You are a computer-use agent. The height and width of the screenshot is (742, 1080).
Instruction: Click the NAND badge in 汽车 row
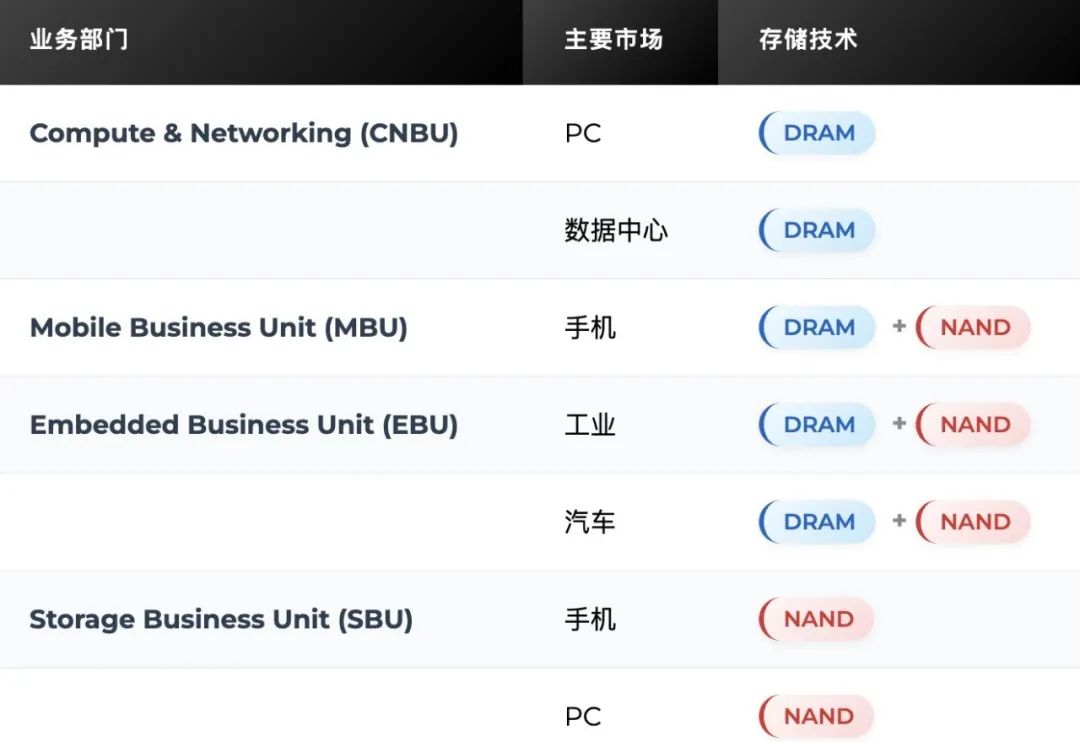973,522
